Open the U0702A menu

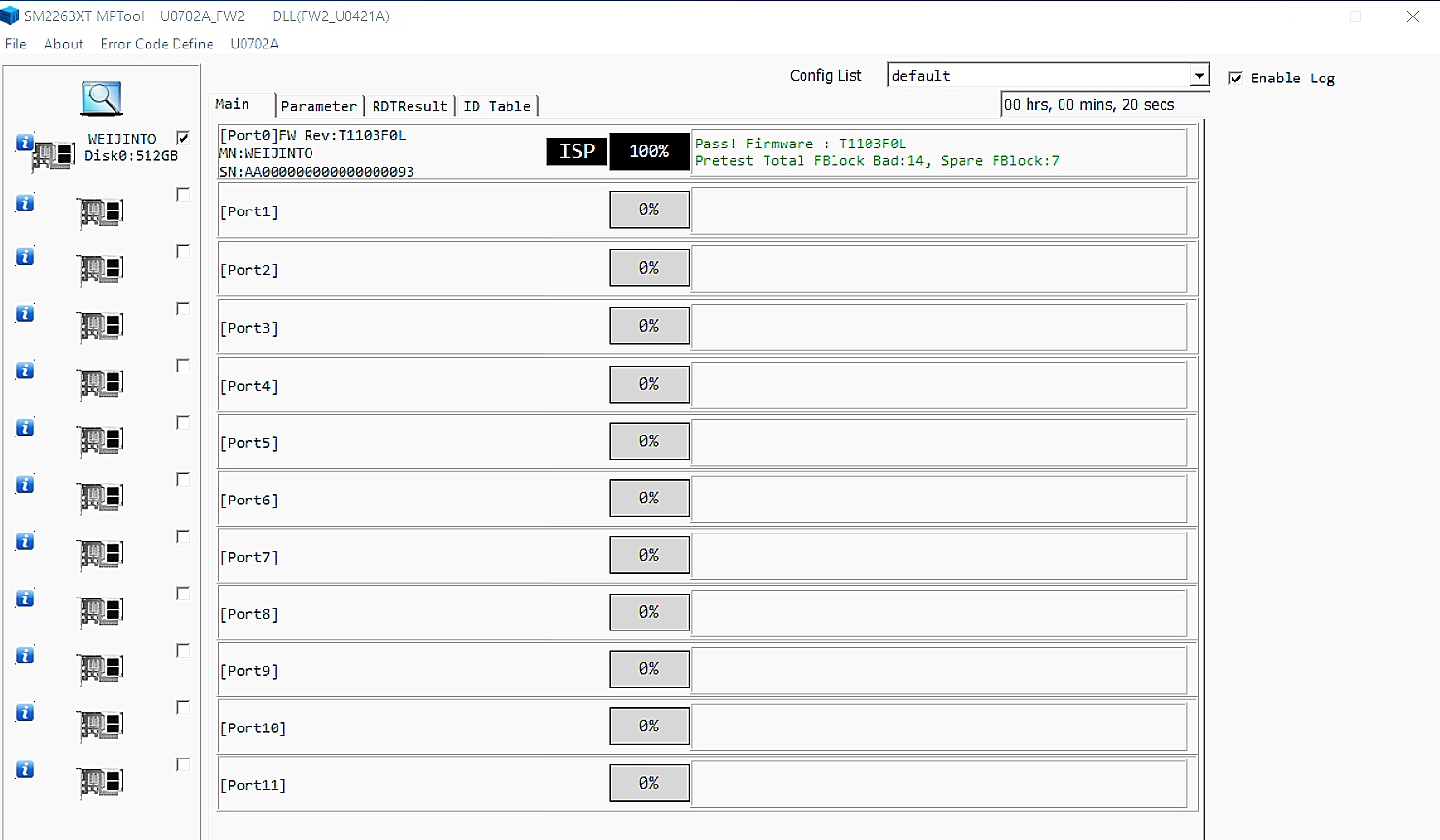254,44
